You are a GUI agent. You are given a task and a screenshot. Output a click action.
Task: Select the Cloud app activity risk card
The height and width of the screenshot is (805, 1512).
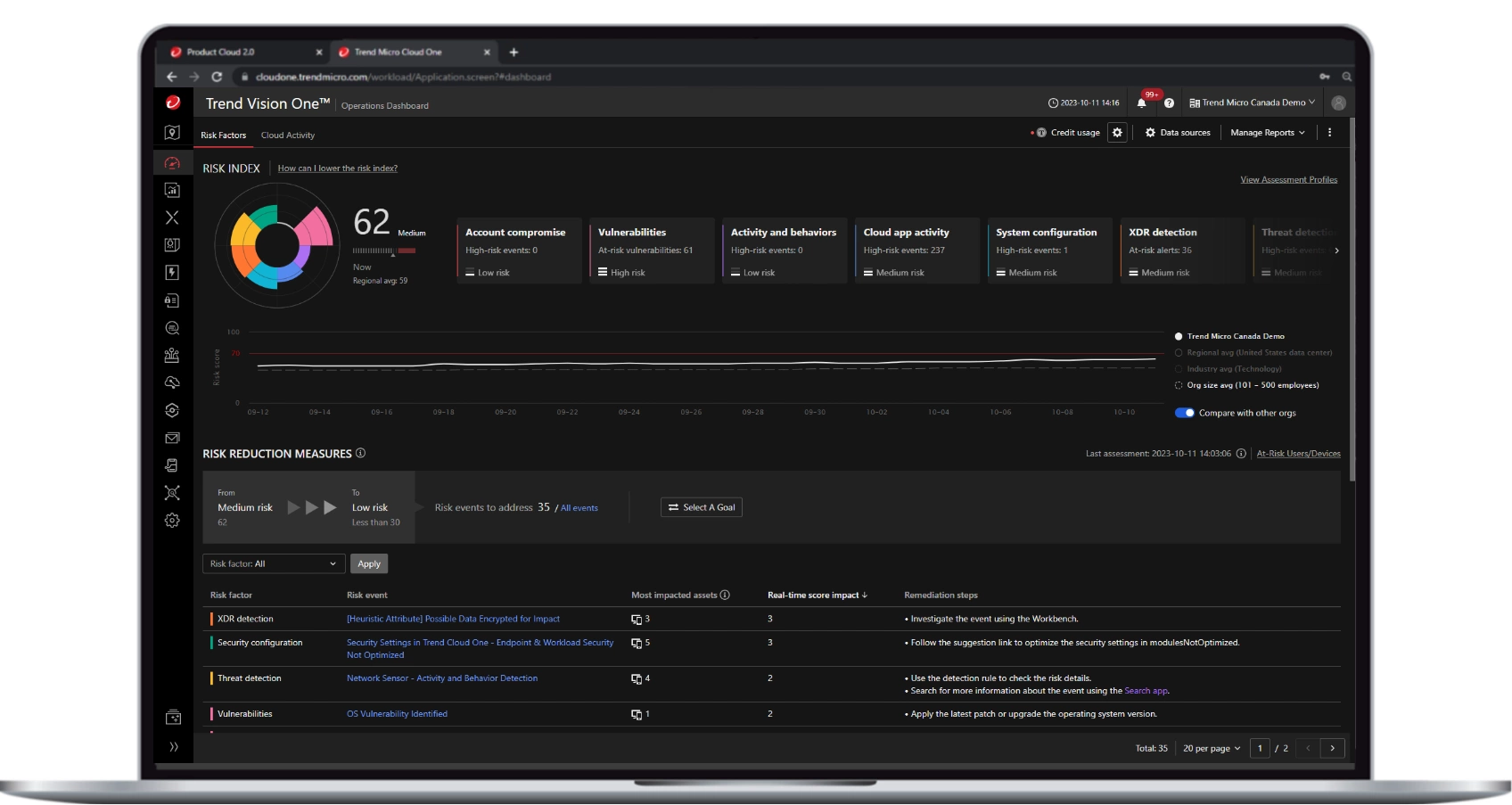917,251
